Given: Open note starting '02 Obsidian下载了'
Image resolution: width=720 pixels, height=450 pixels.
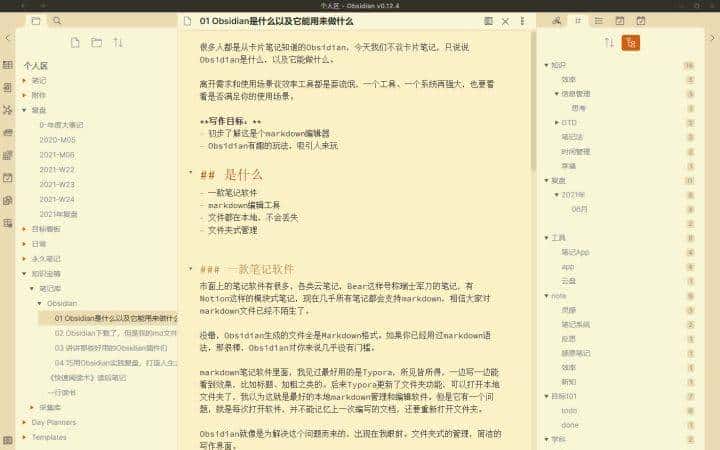Looking at the screenshot, I should [116, 333].
